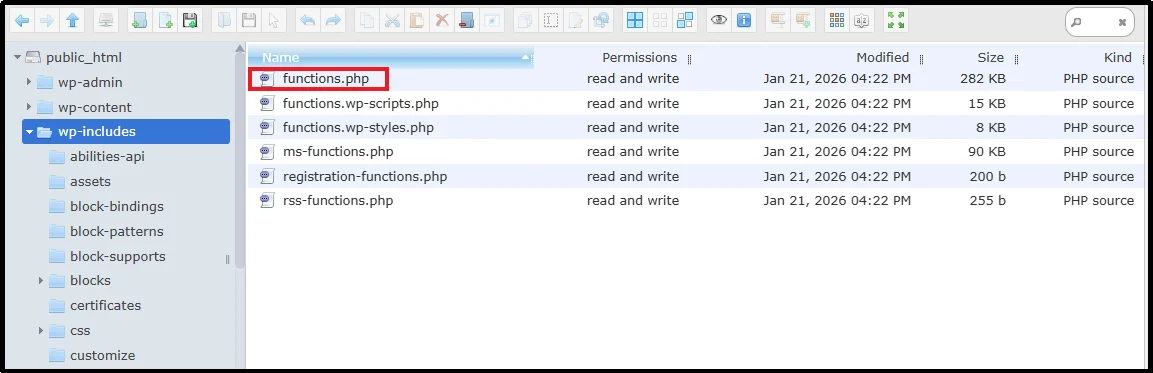Click the create archive icon
Viewport: 1153px width, 373px height.
[x=802, y=21]
